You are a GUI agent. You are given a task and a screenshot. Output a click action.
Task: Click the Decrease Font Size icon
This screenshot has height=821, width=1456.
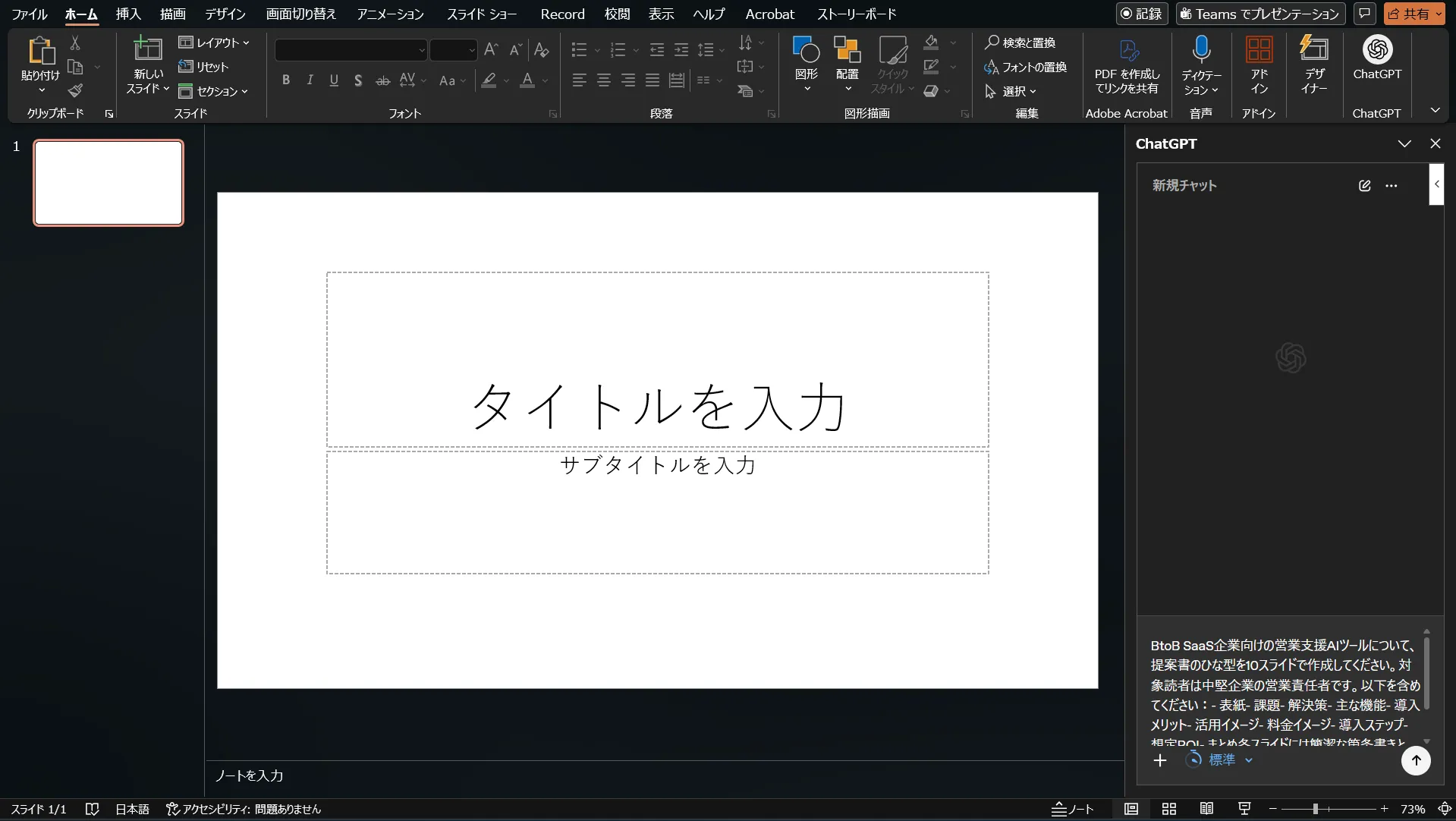pos(516,50)
